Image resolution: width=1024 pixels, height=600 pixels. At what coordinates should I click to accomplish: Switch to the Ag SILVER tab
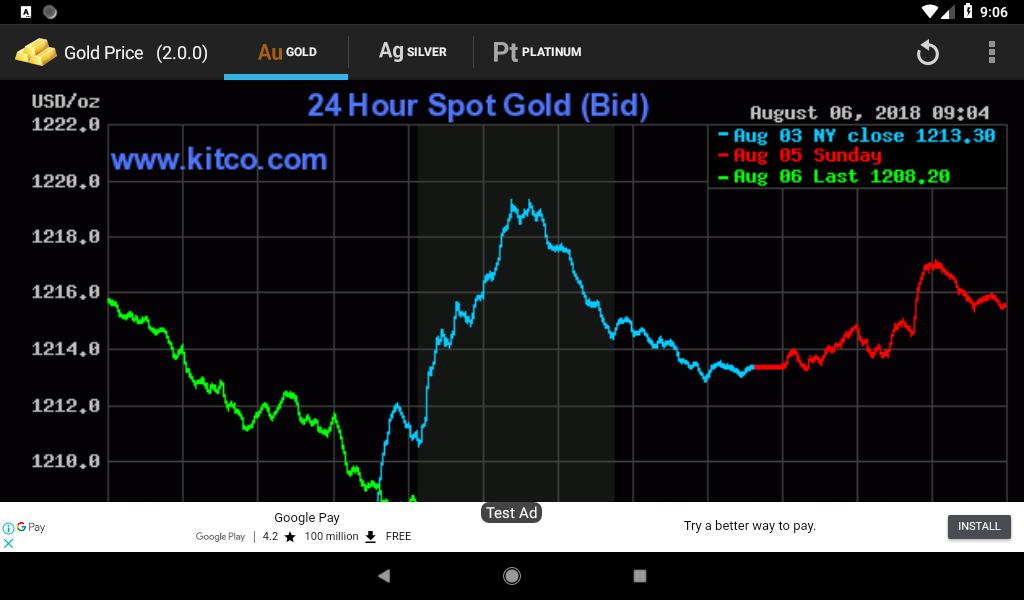pyautogui.click(x=412, y=51)
